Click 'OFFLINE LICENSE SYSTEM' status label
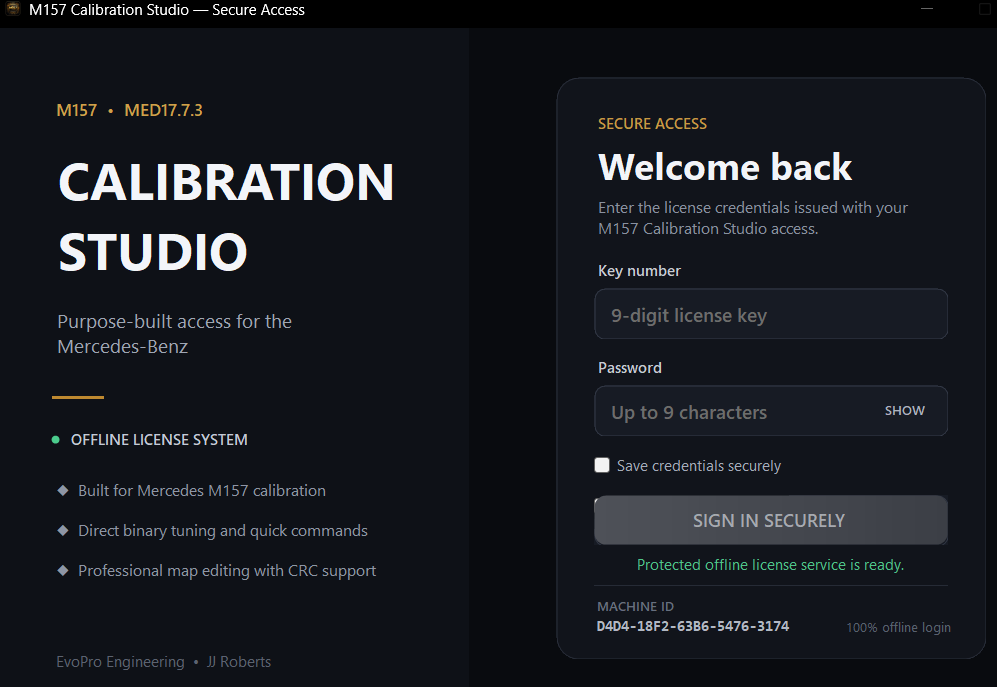The width and height of the screenshot is (997, 687). [159, 440]
